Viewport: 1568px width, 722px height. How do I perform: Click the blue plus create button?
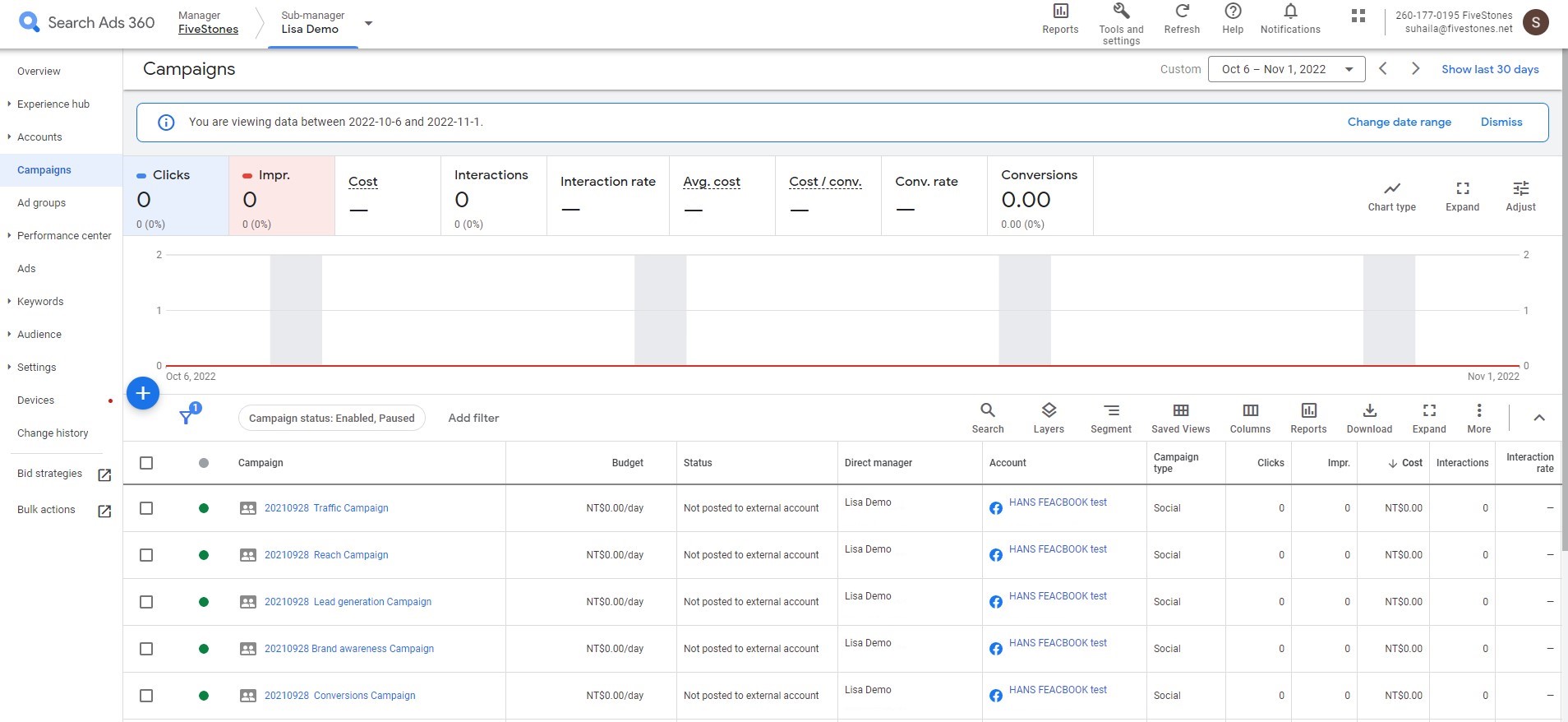(x=143, y=393)
